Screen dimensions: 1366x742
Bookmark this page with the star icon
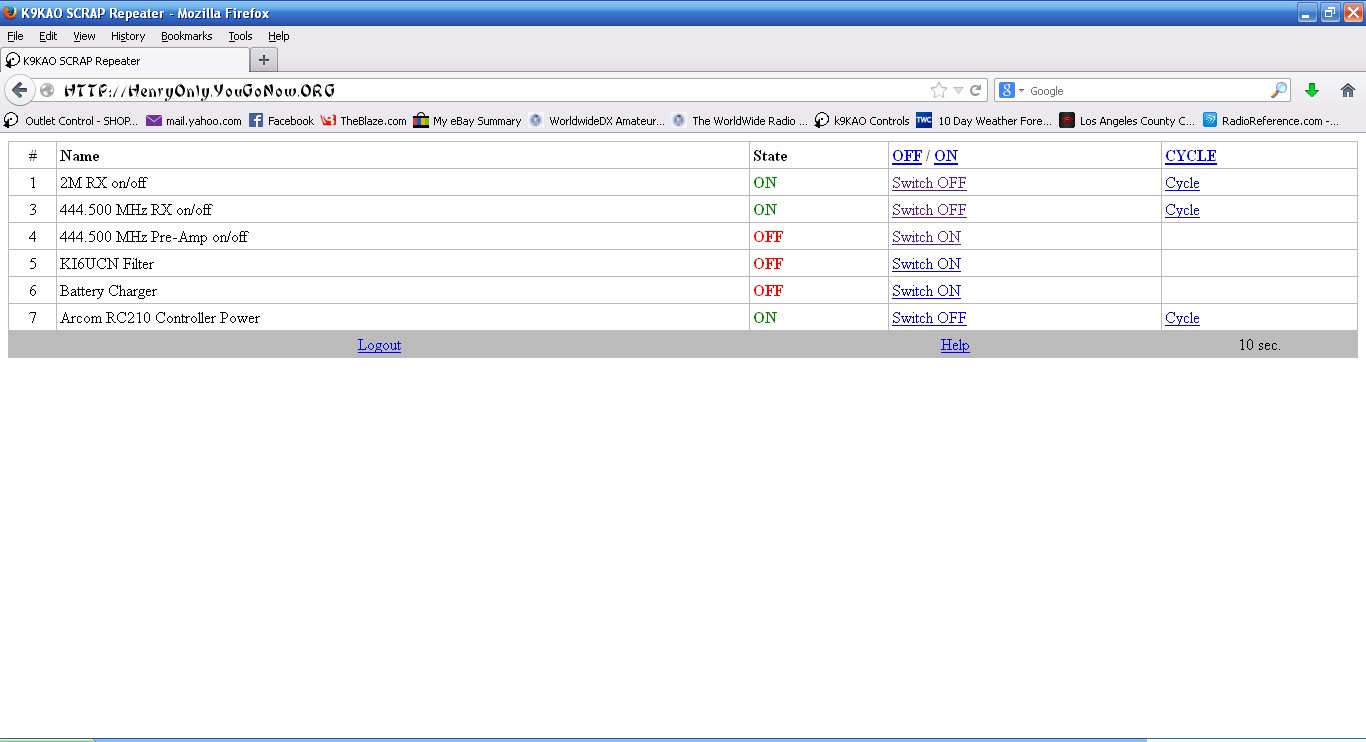coord(938,90)
